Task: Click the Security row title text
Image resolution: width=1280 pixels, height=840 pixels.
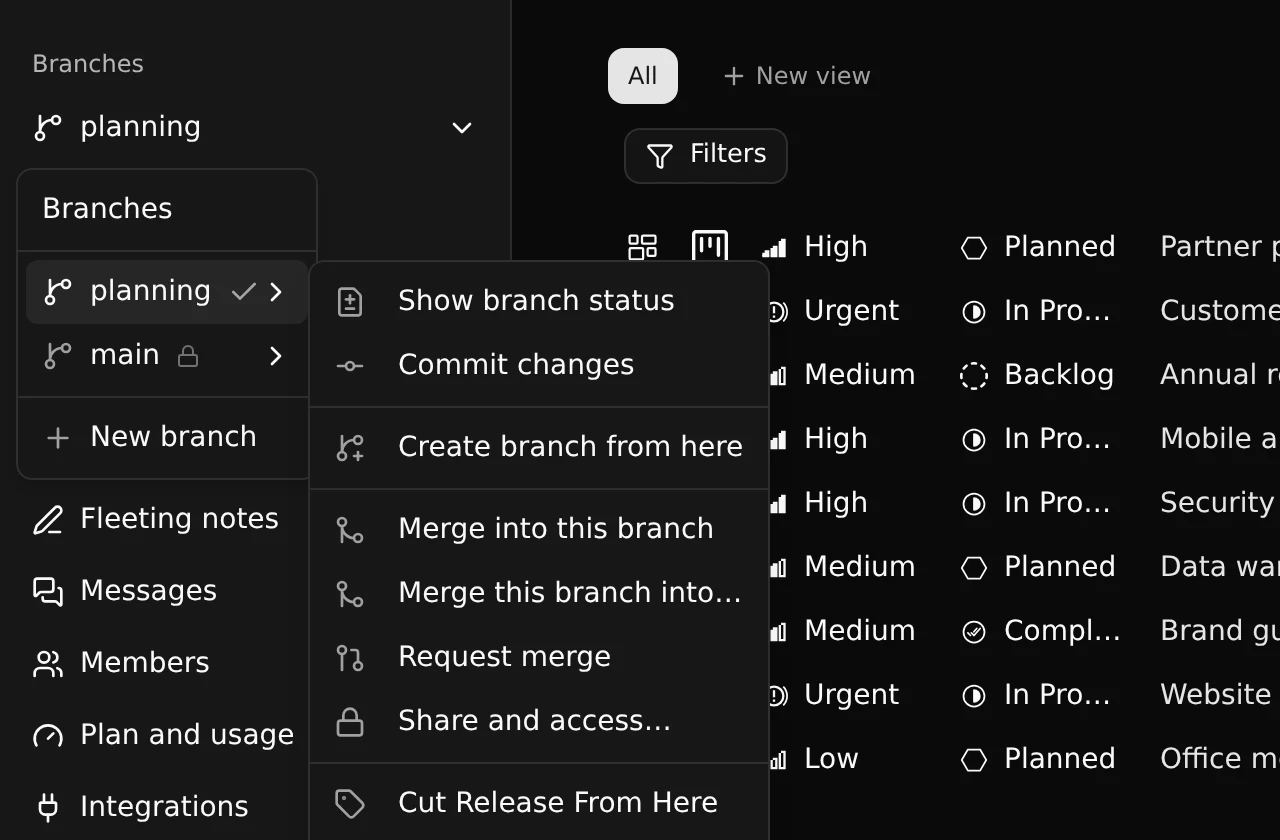Action: (x=1218, y=503)
